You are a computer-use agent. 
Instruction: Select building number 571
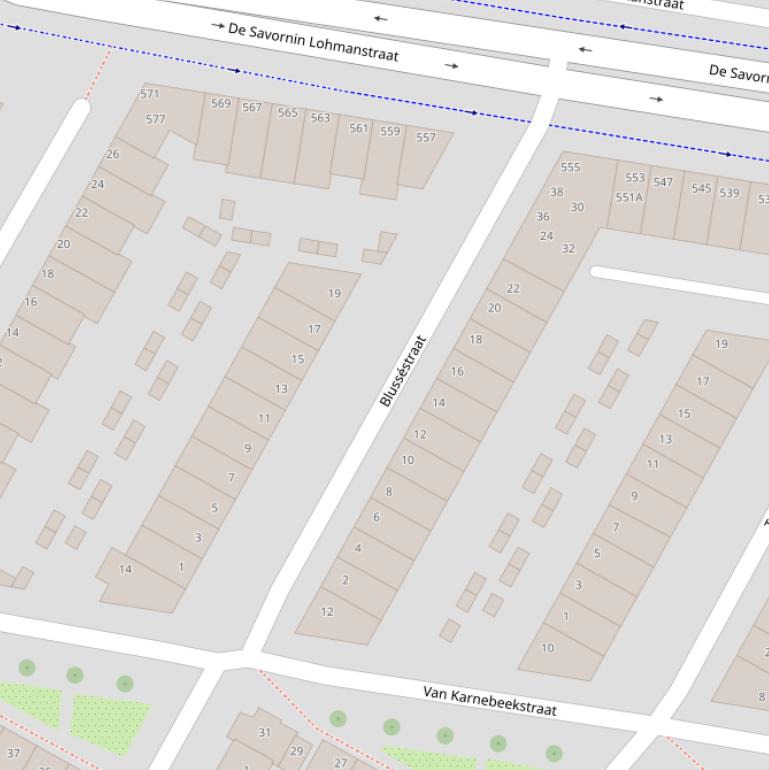[x=150, y=94]
